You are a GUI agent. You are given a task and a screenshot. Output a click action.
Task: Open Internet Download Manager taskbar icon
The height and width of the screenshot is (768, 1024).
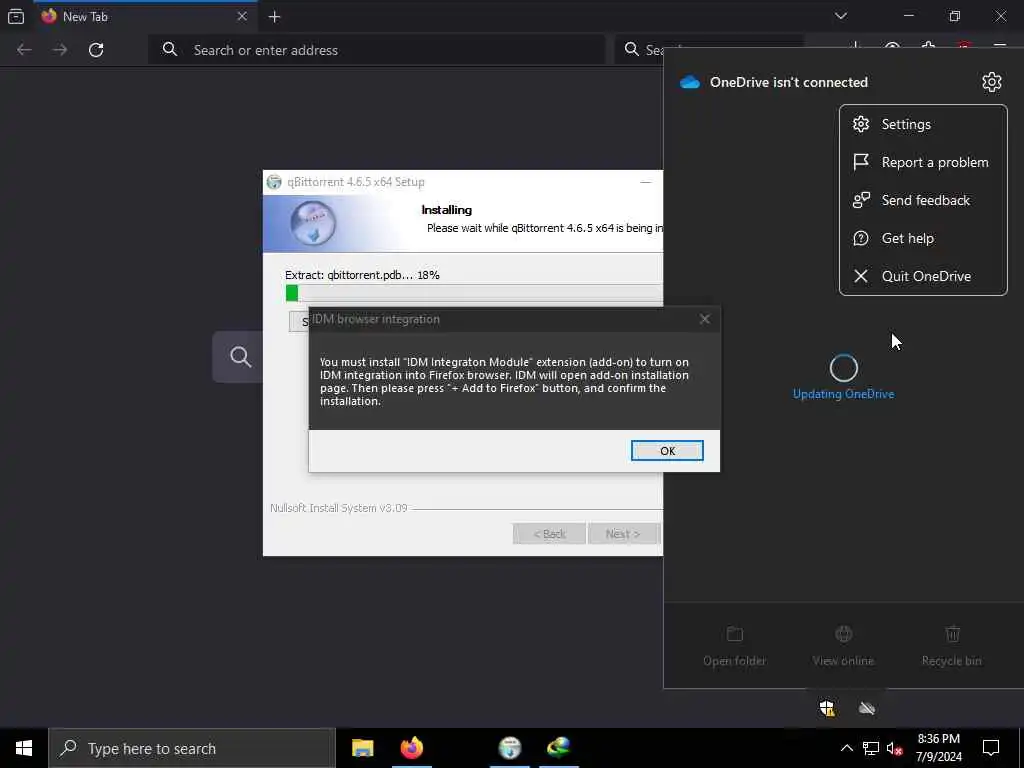coord(558,748)
